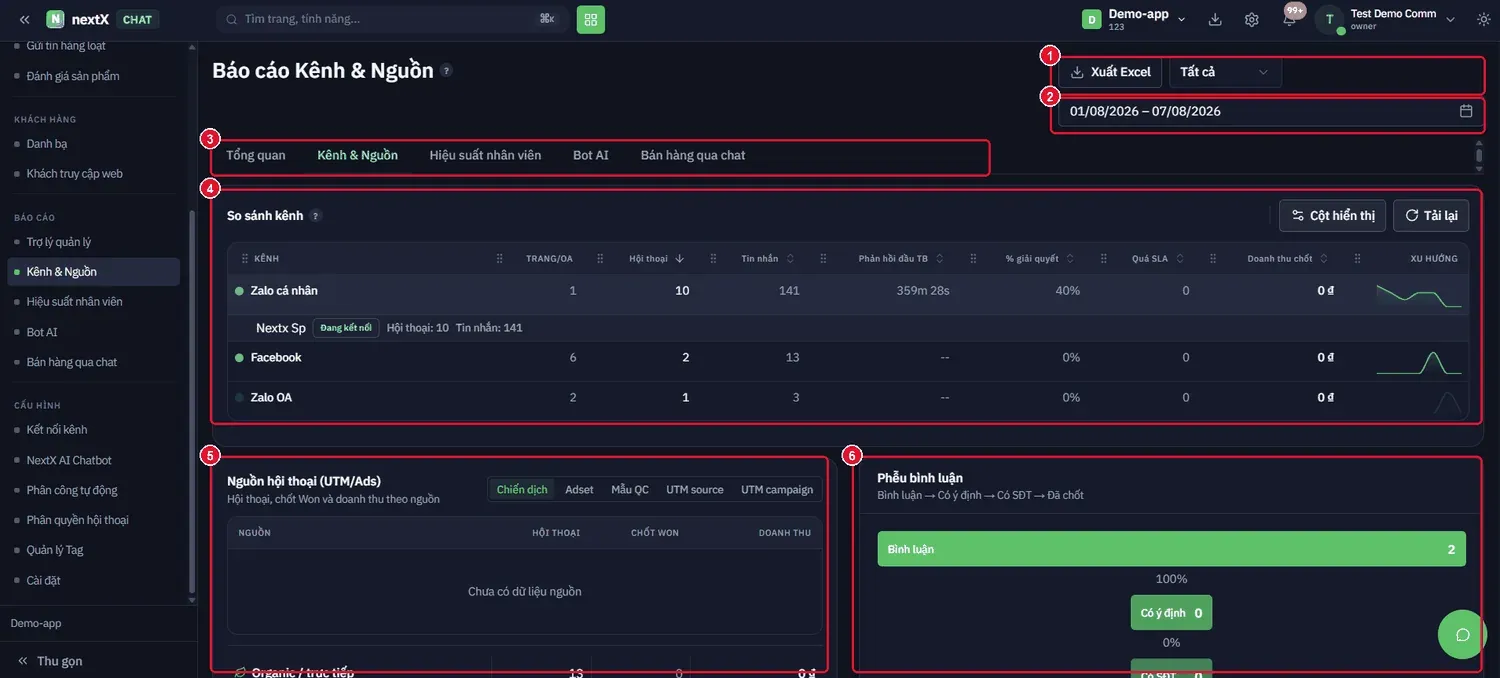Click the help icon beside Báo cáo Kênh & Nguồn

(x=446, y=70)
